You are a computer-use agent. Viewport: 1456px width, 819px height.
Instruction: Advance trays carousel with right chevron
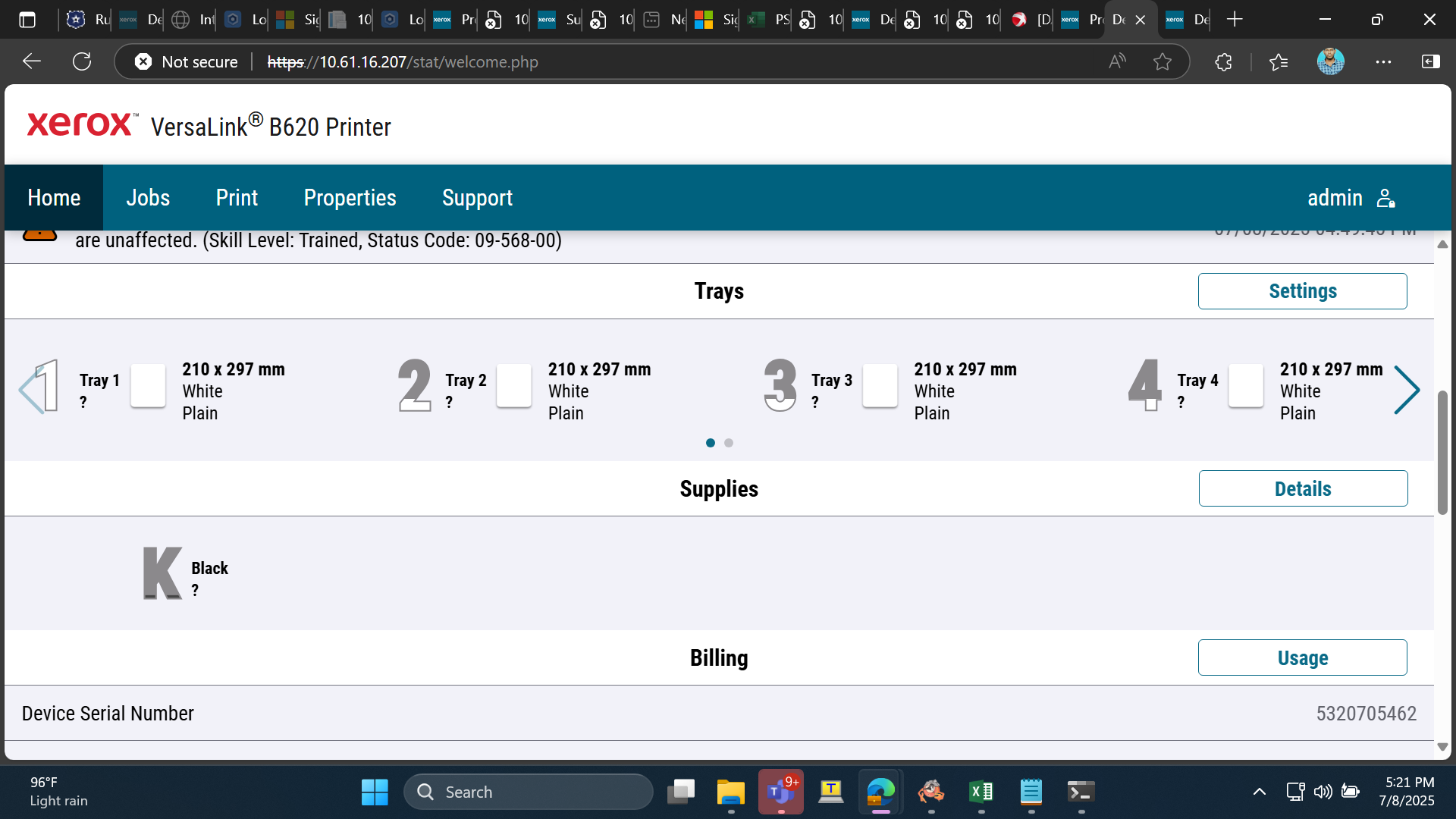pos(1407,391)
